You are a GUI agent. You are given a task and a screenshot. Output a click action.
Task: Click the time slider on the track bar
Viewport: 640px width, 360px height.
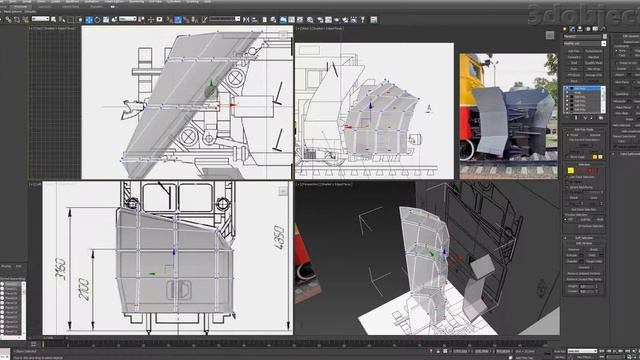[x=43, y=344]
